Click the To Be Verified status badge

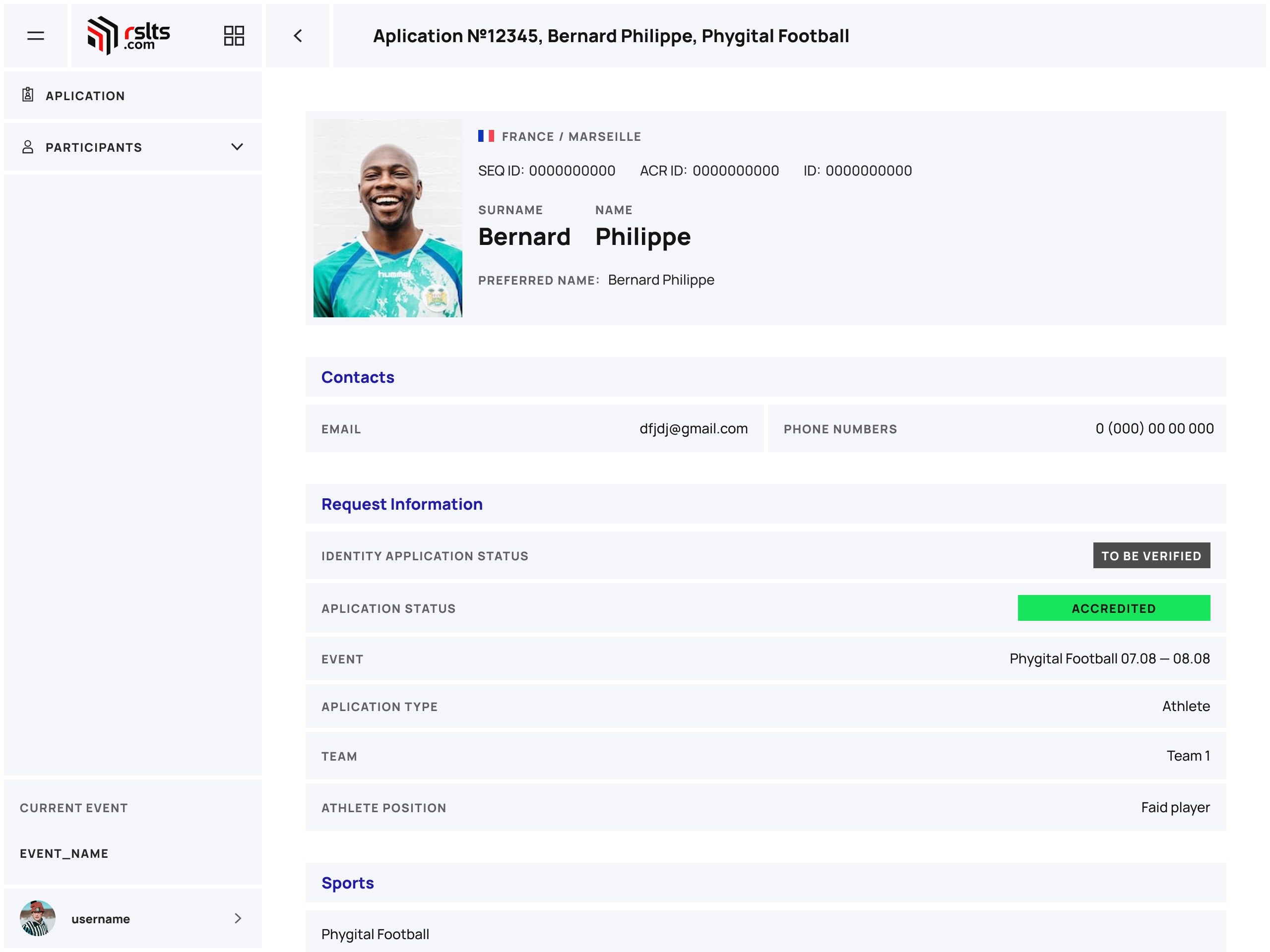tap(1151, 555)
